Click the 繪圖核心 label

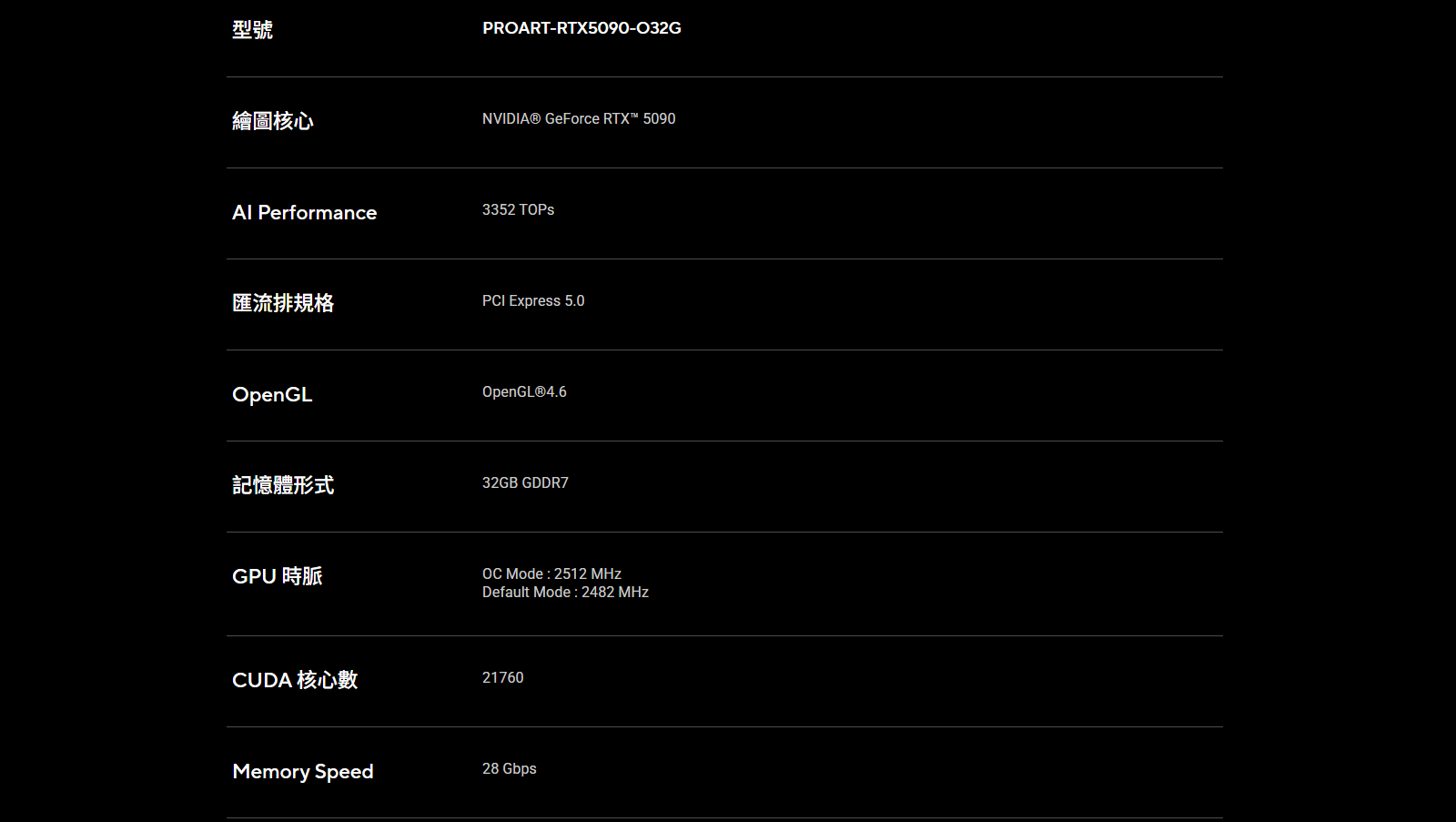(273, 121)
